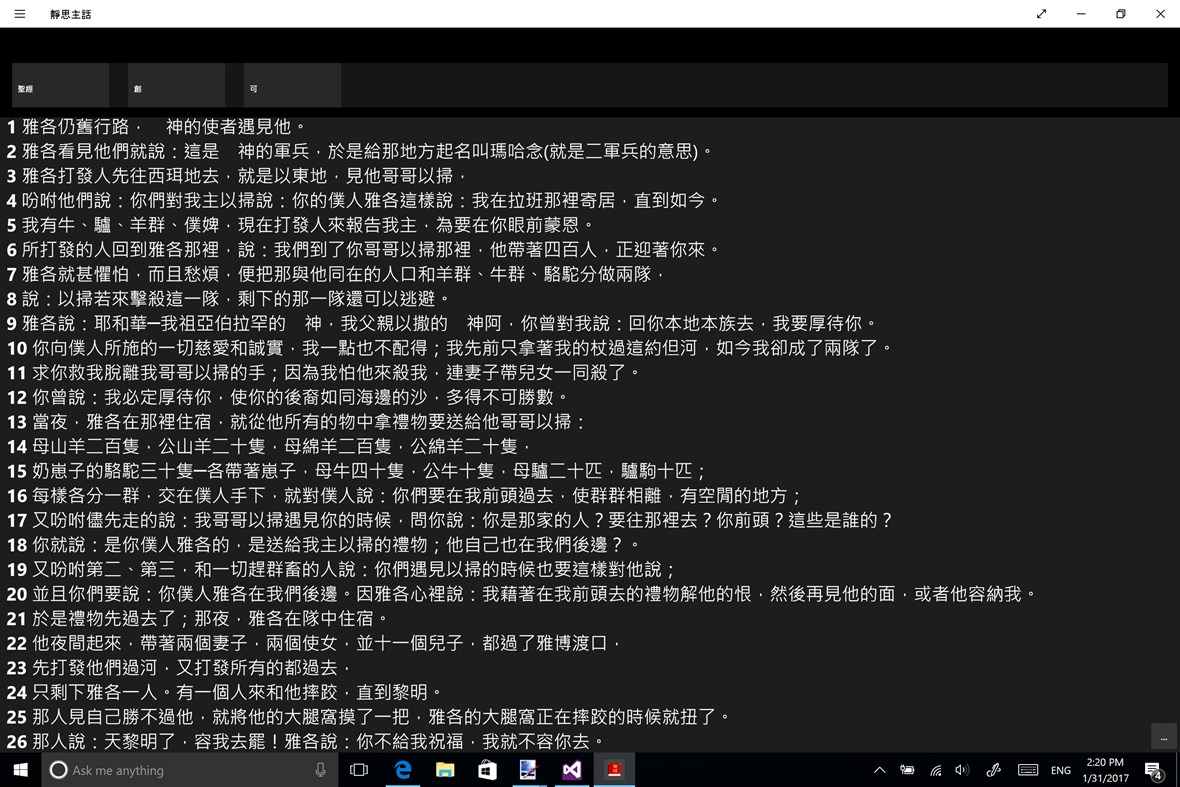The height and width of the screenshot is (787, 1180).
Task: Open more options via the ellipsis button
Action: click(1162, 737)
